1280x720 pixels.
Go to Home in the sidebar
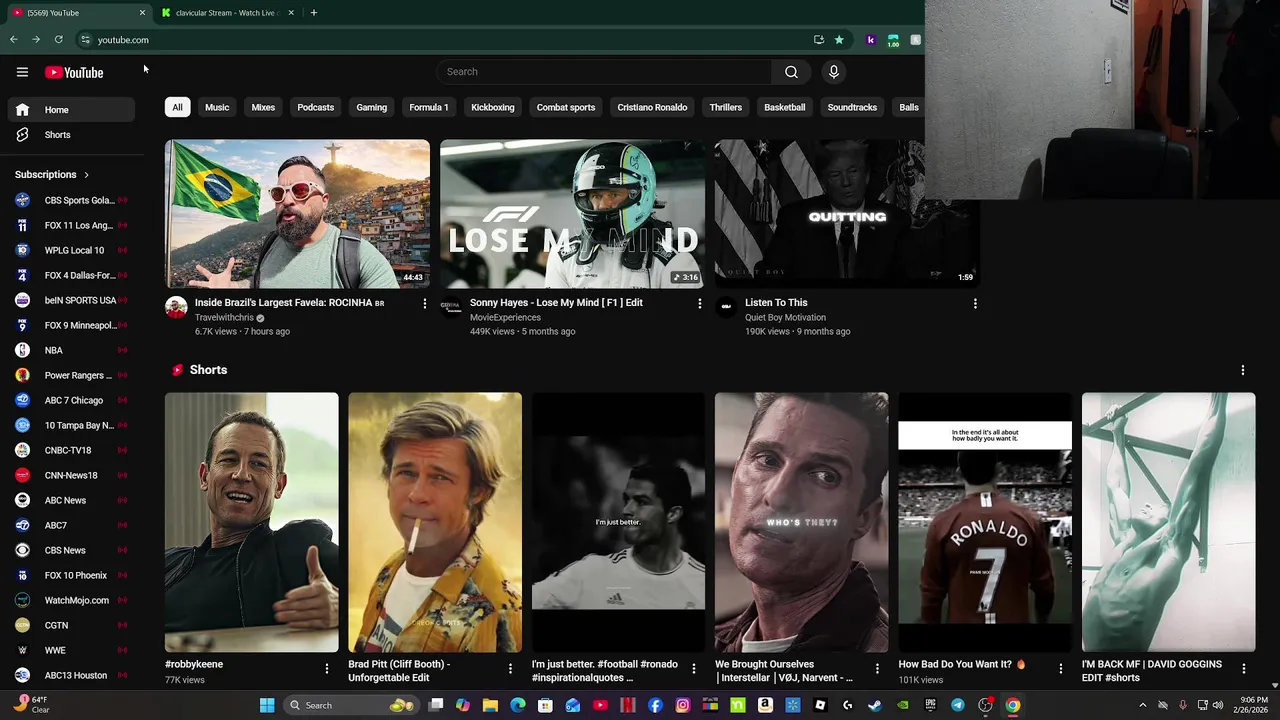70,110
